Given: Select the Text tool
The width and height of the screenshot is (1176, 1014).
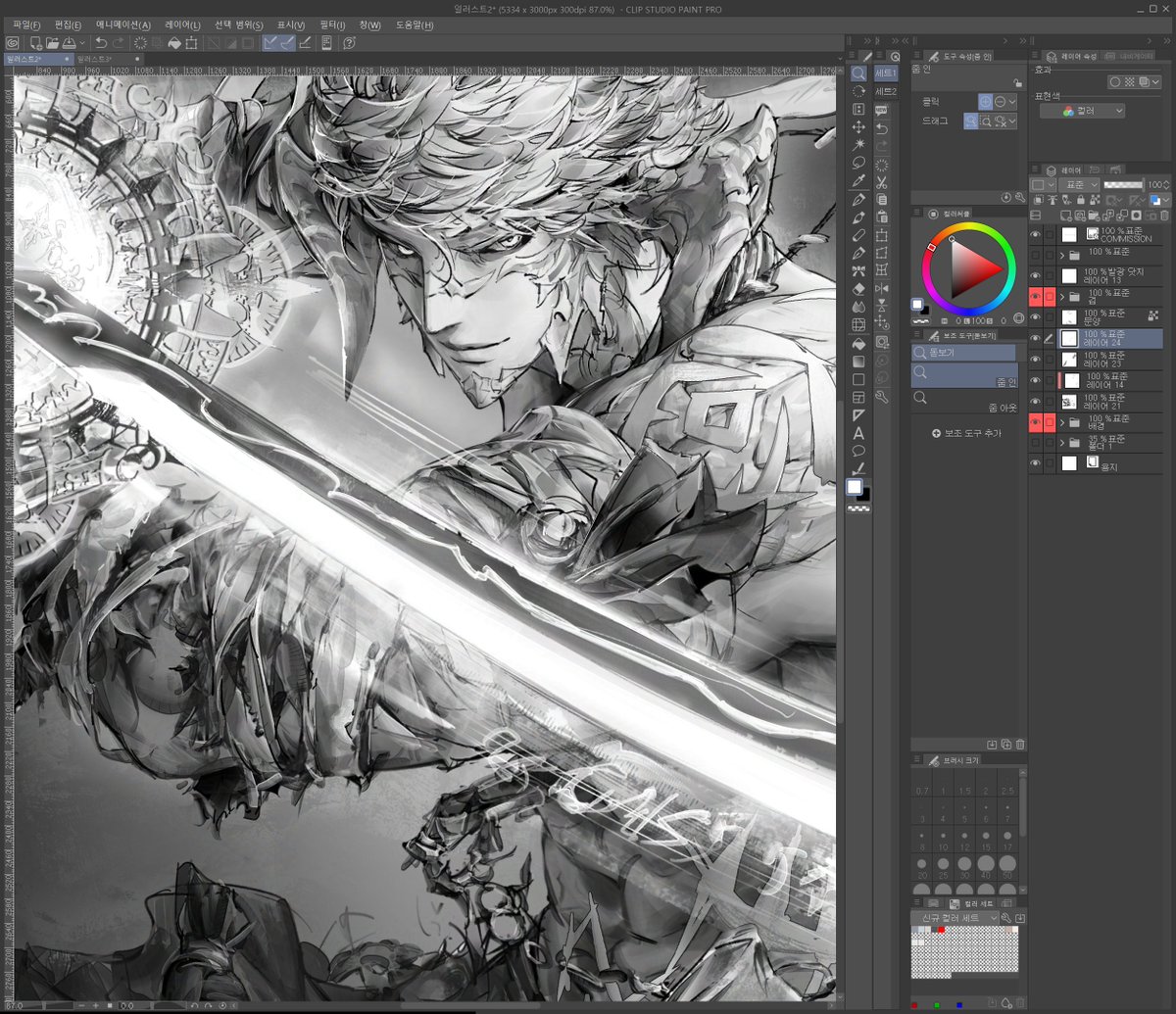Looking at the screenshot, I should [x=858, y=432].
